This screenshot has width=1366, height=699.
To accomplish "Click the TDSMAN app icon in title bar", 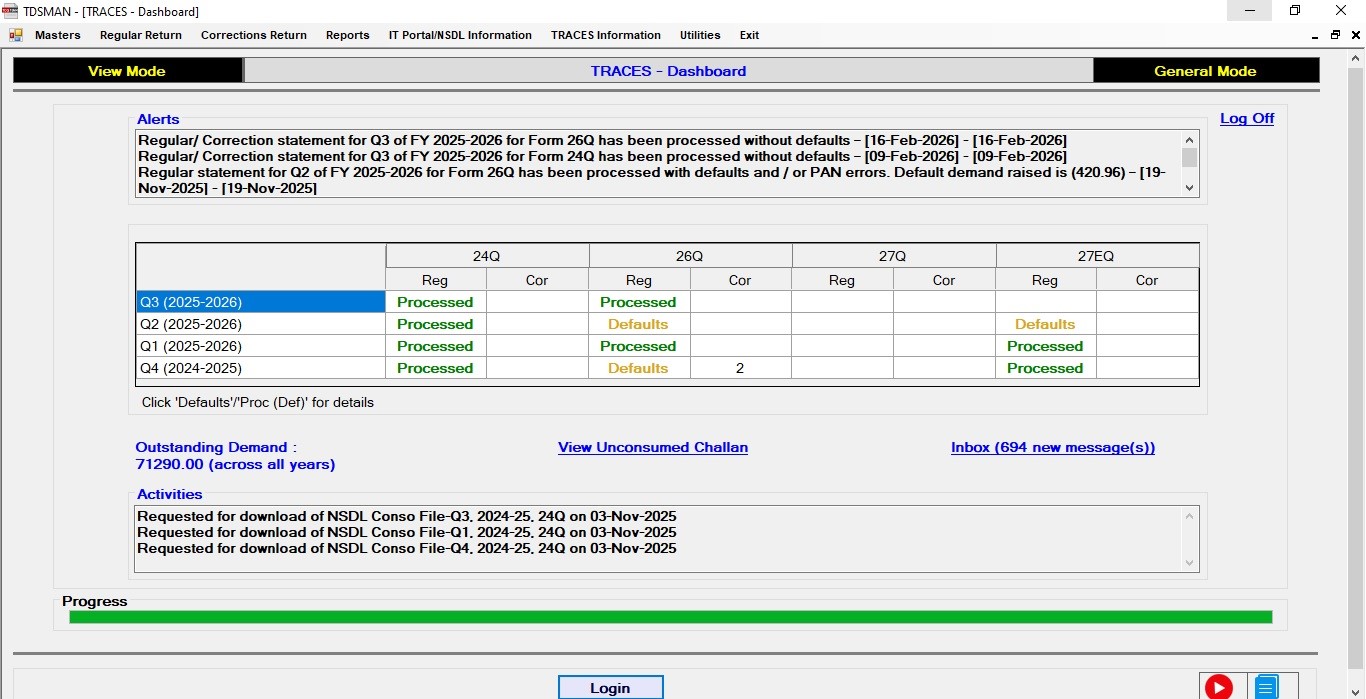I will tap(11, 11).
